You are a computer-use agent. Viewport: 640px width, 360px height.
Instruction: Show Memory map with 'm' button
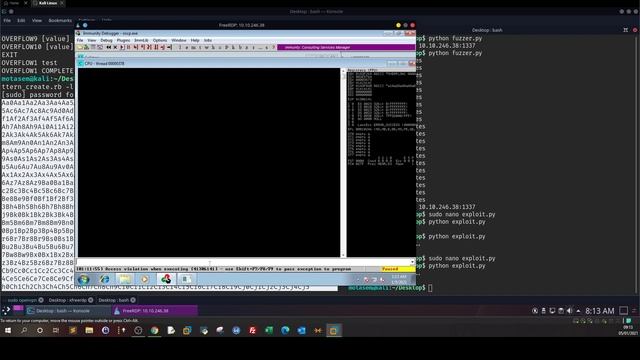point(193,47)
